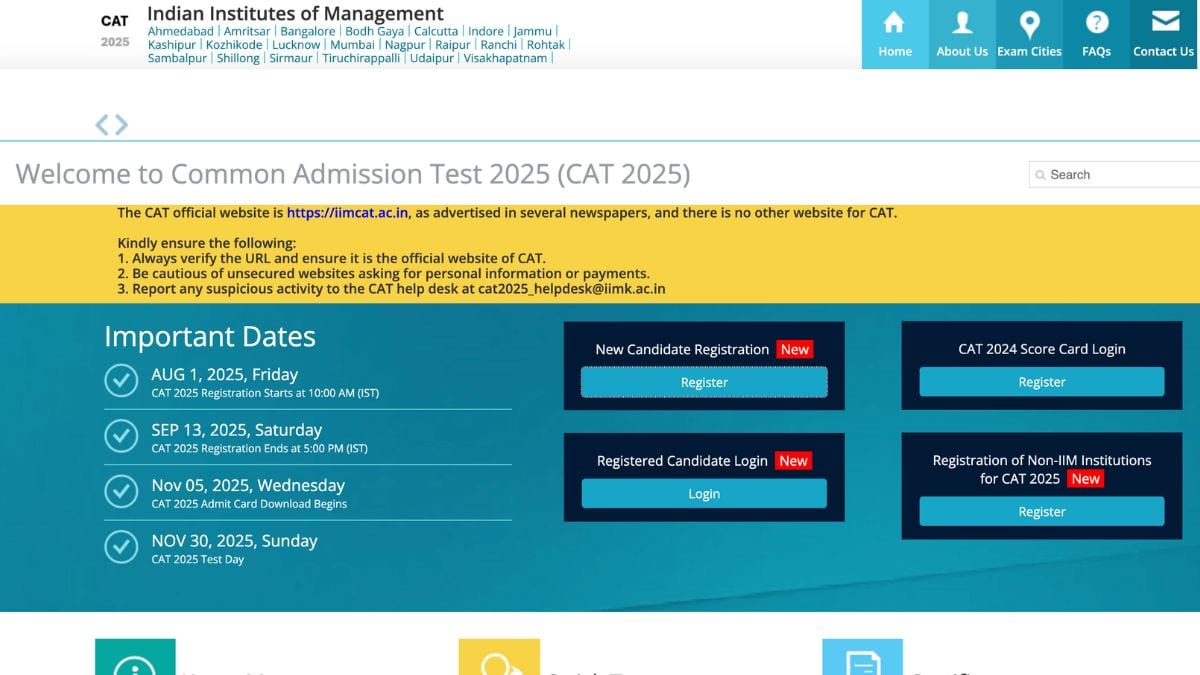Open the FAQs question mark icon
Screen dimensions: 1200x675
pos(1097,22)
